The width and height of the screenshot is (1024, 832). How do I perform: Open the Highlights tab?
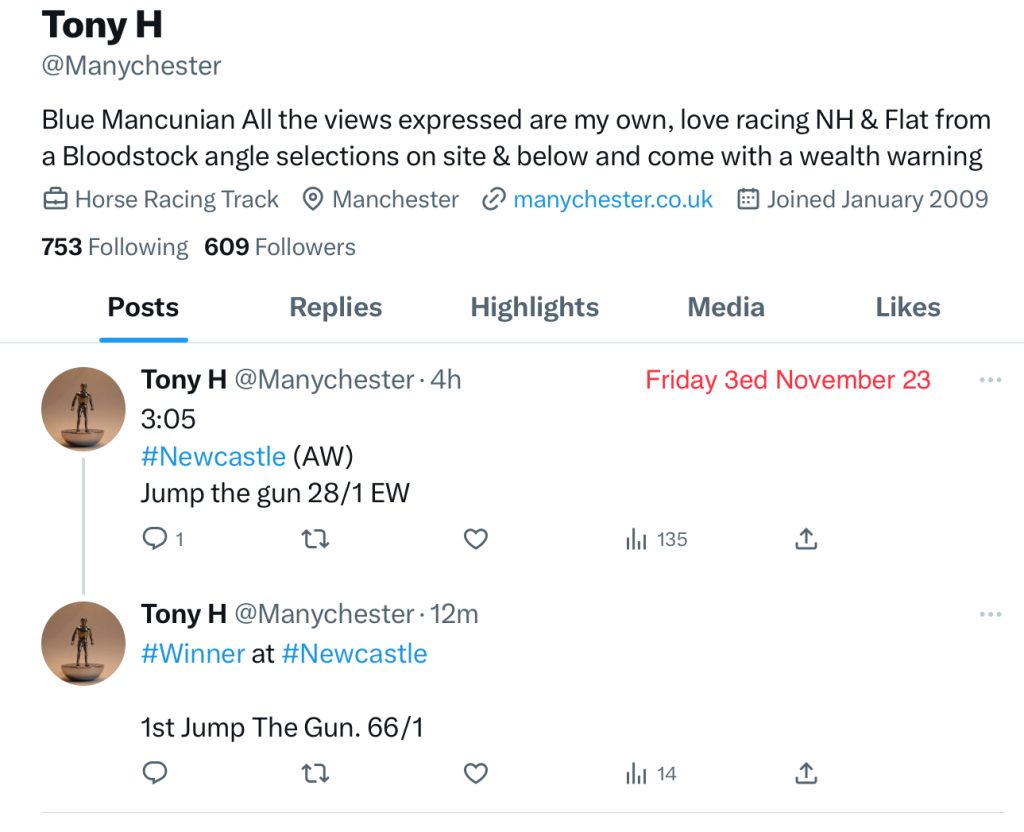pyautogui.click(x=534, y=307)
